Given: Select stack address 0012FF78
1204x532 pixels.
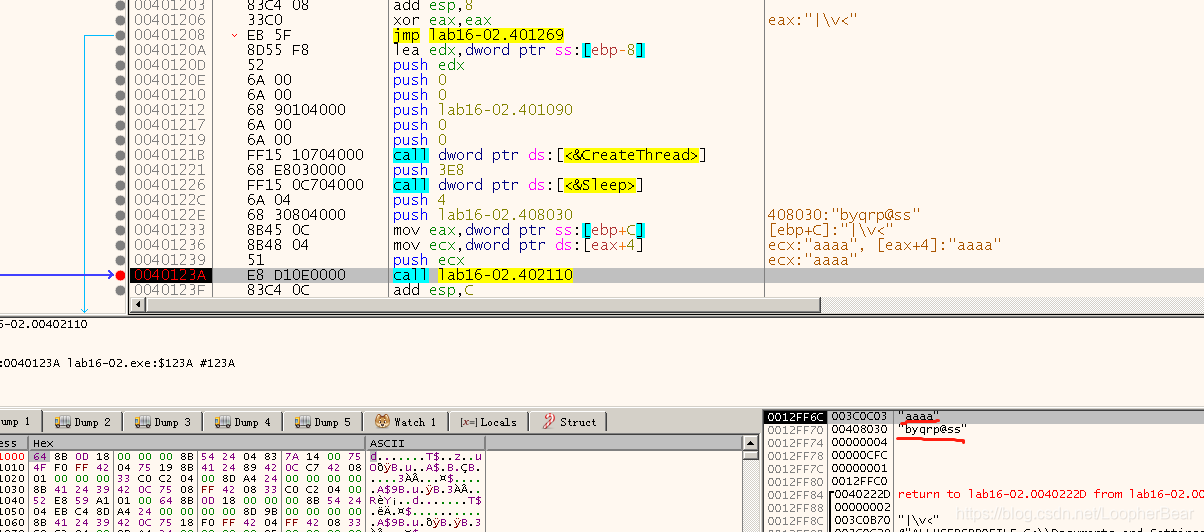Looking at the screenshot, I should tap(794, 455).
